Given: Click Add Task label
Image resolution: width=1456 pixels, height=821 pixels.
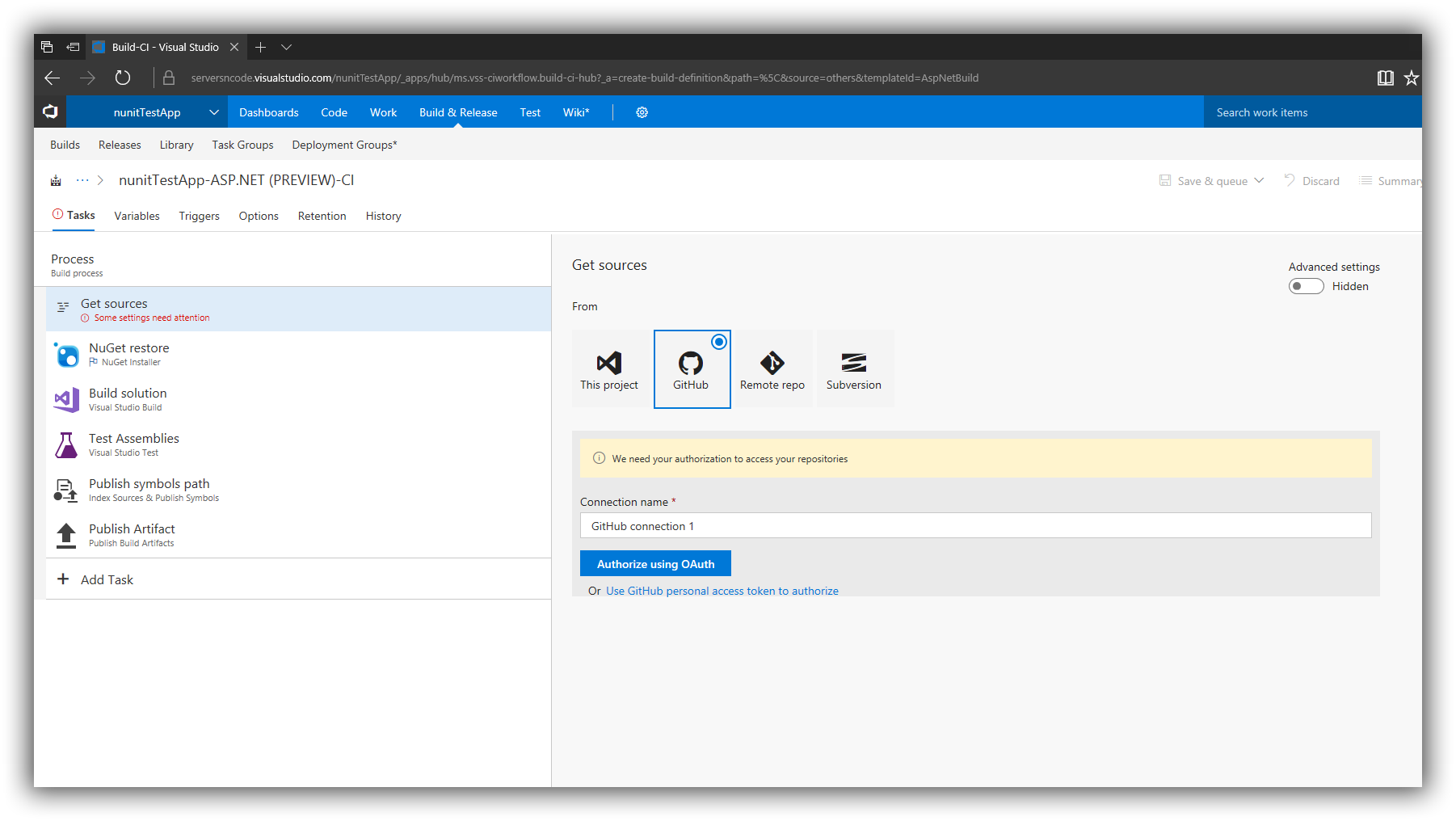Looking at the screenshot, I should 107,579.
